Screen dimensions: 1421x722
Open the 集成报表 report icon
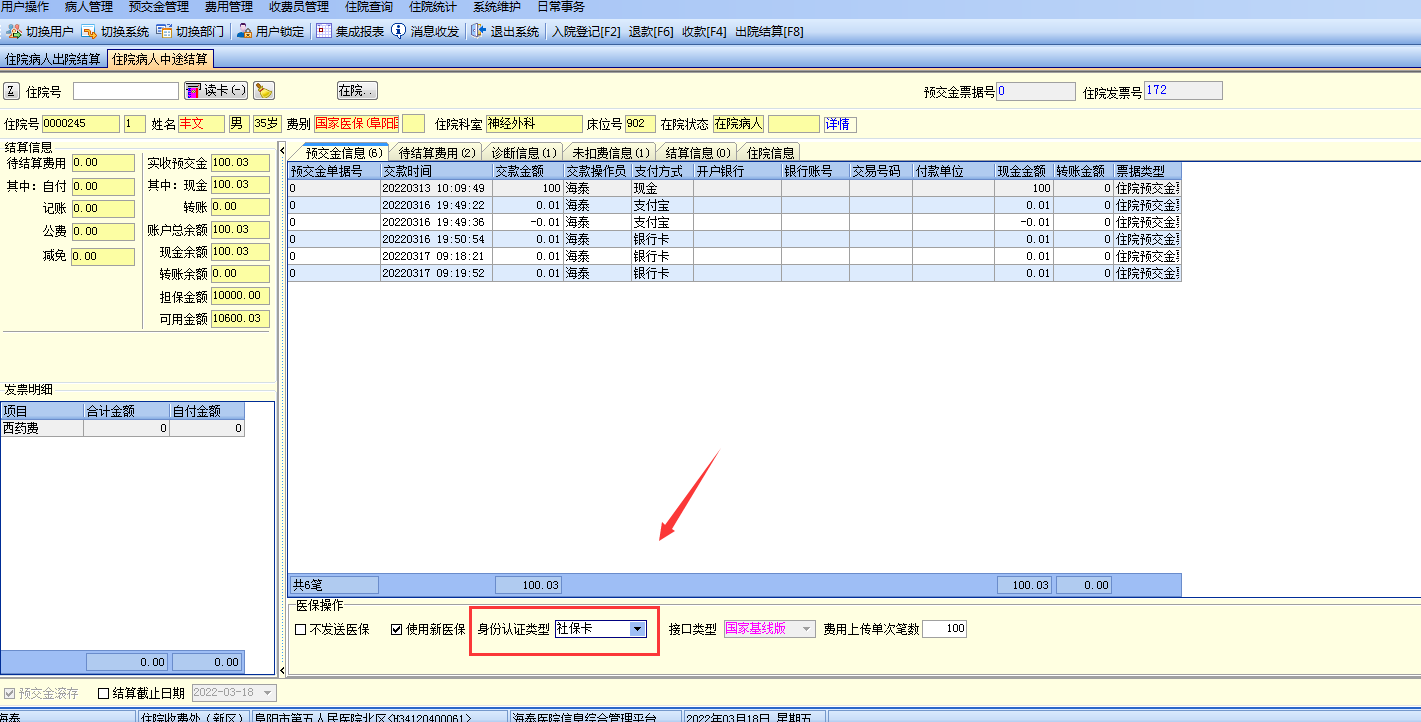click(324, 31)
